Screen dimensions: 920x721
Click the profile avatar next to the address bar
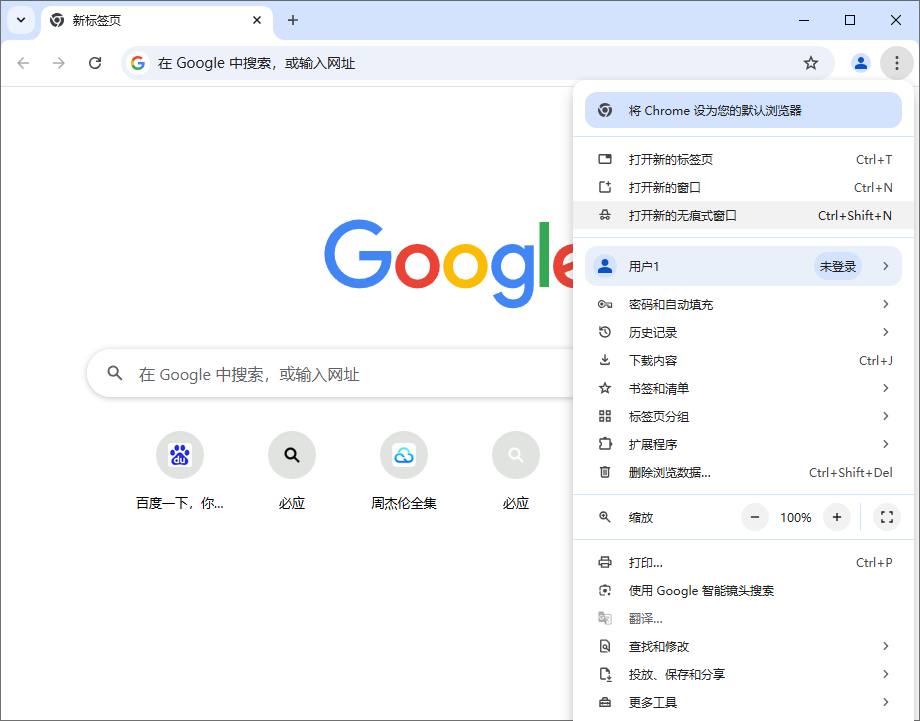[x=860, y=62]
